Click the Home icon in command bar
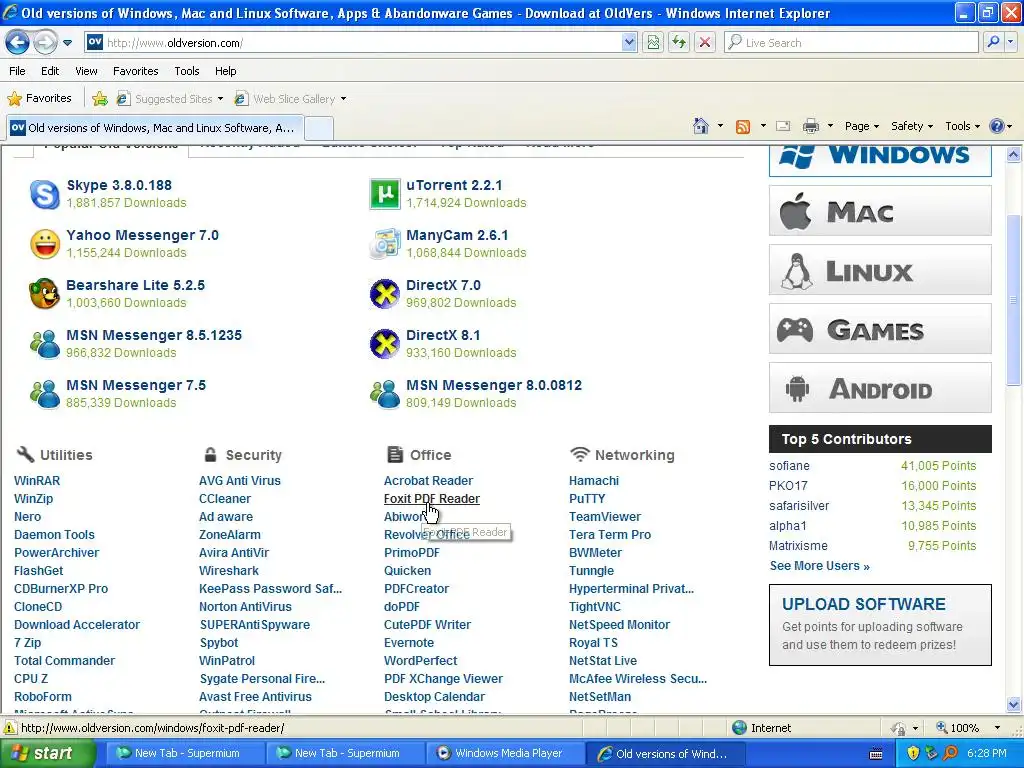Image resolution: width=1024 pixels, height=768 pixels. pos(701,126)
